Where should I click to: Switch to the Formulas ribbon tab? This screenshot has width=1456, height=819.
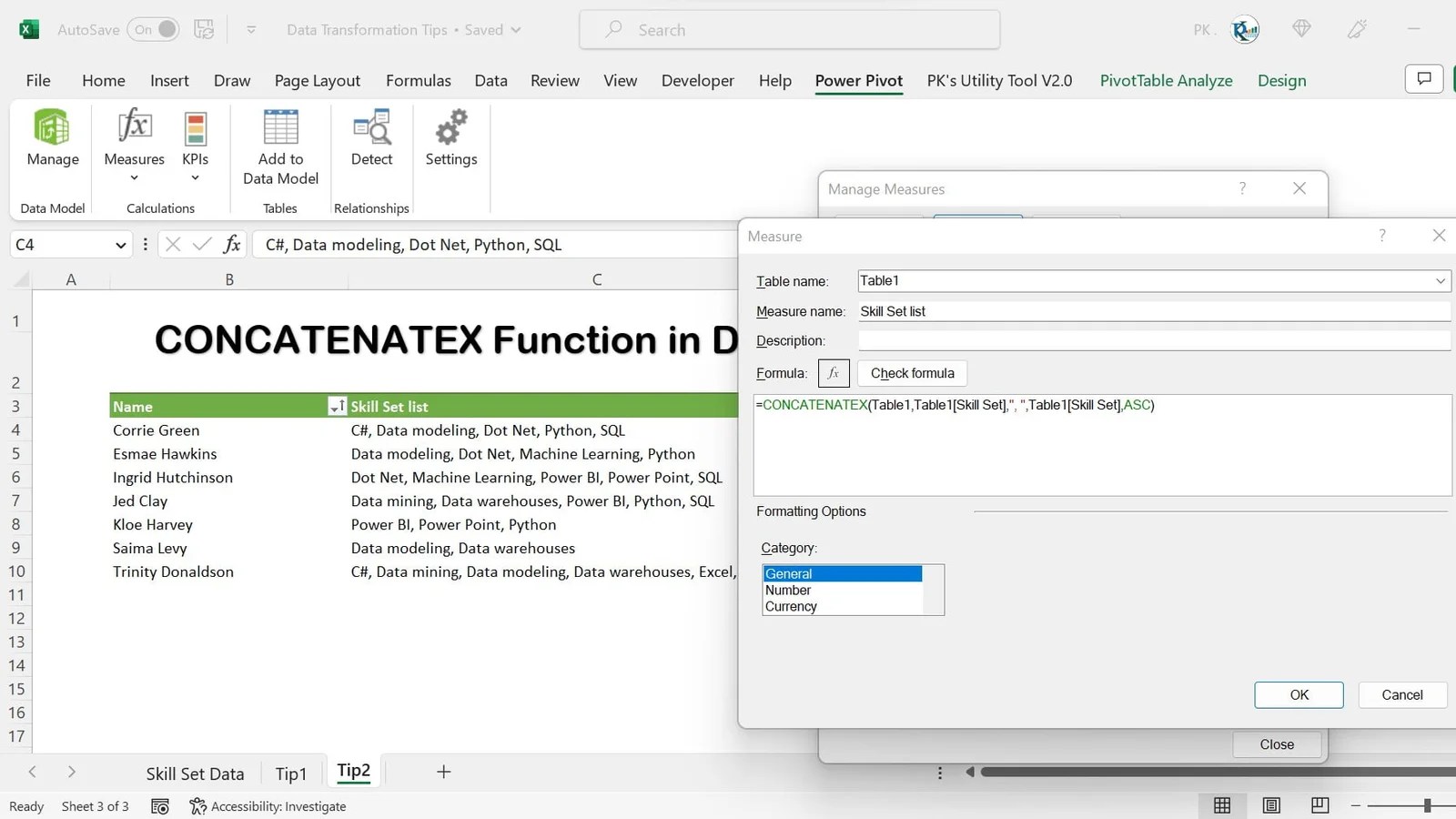click(419, 80)
